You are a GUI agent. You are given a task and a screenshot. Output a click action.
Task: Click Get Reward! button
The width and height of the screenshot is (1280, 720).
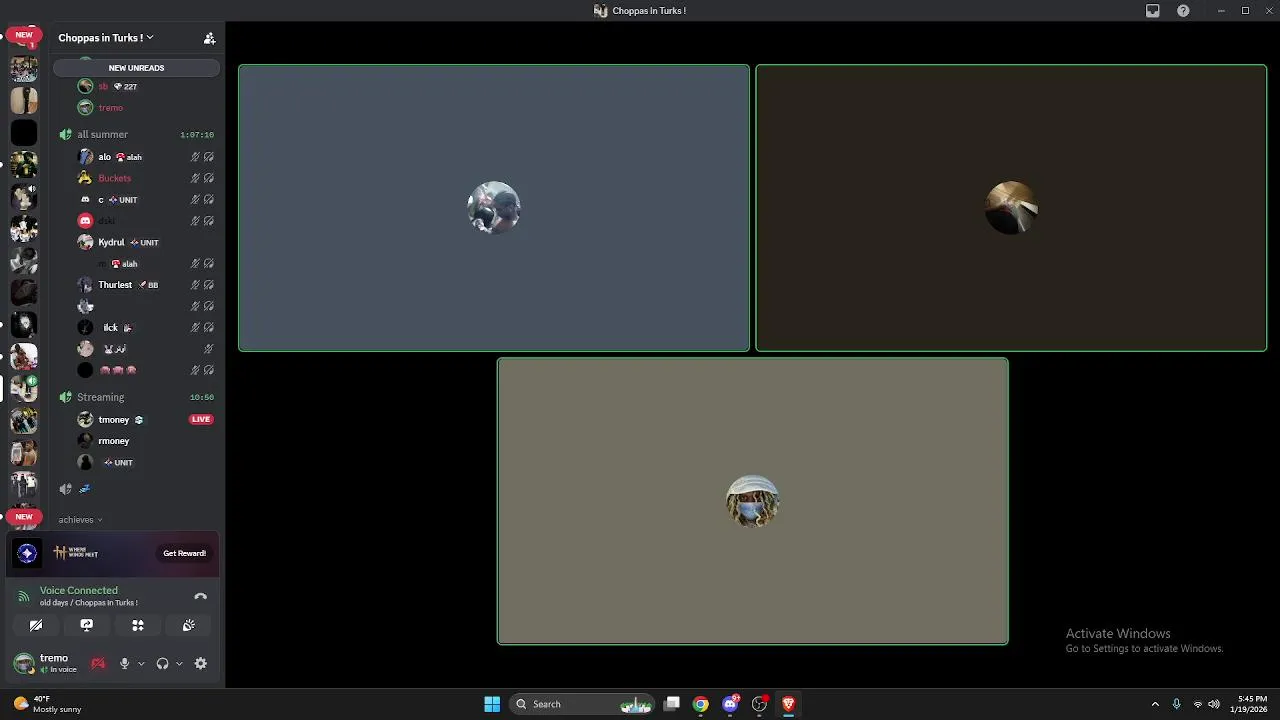(x=184, y=553)
